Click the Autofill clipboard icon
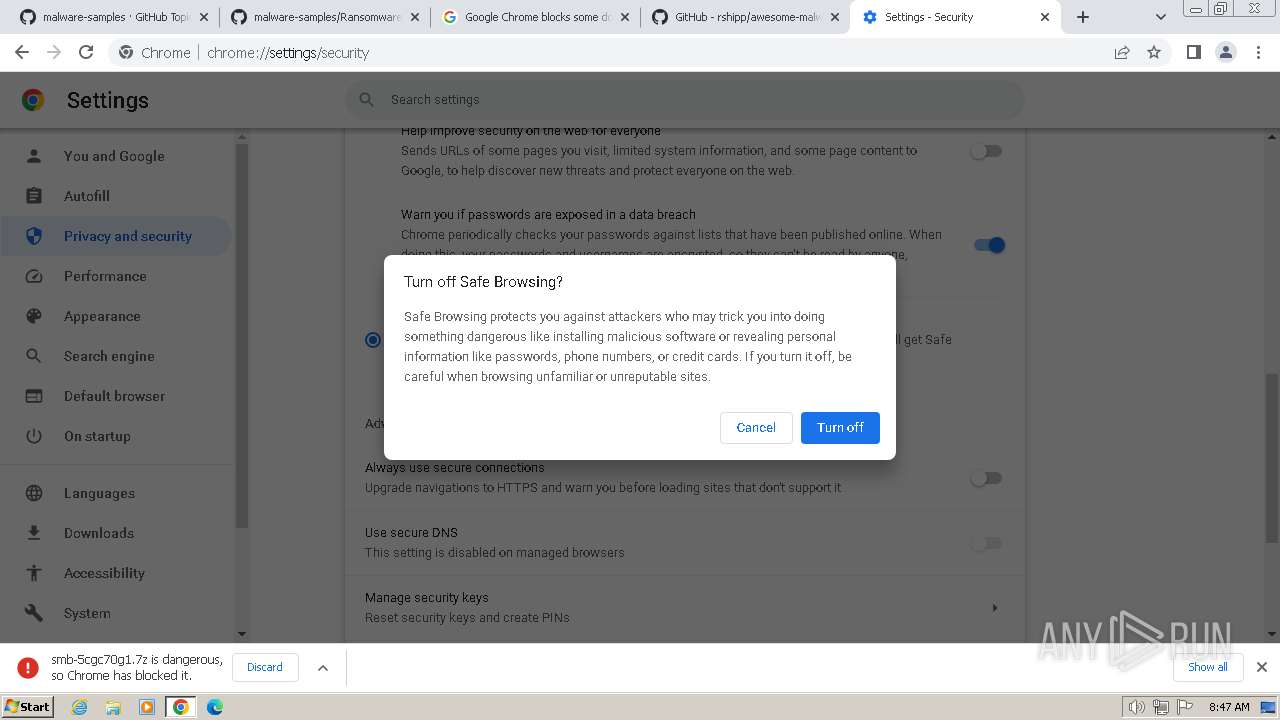Screen dimensions: 1280x720 [x=34, y=196]
